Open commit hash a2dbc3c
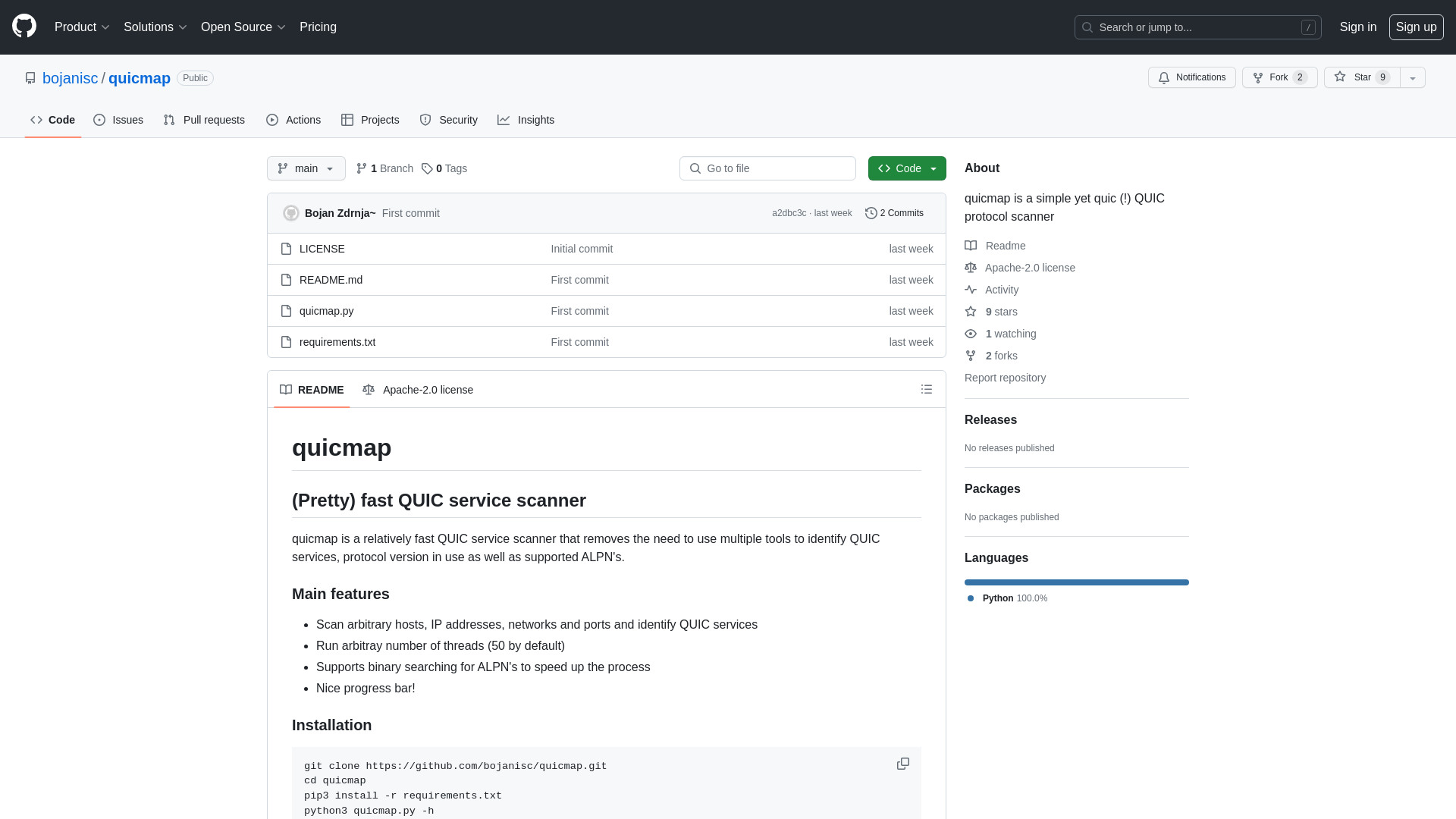 pyautogui.click(x=789, y=213)
